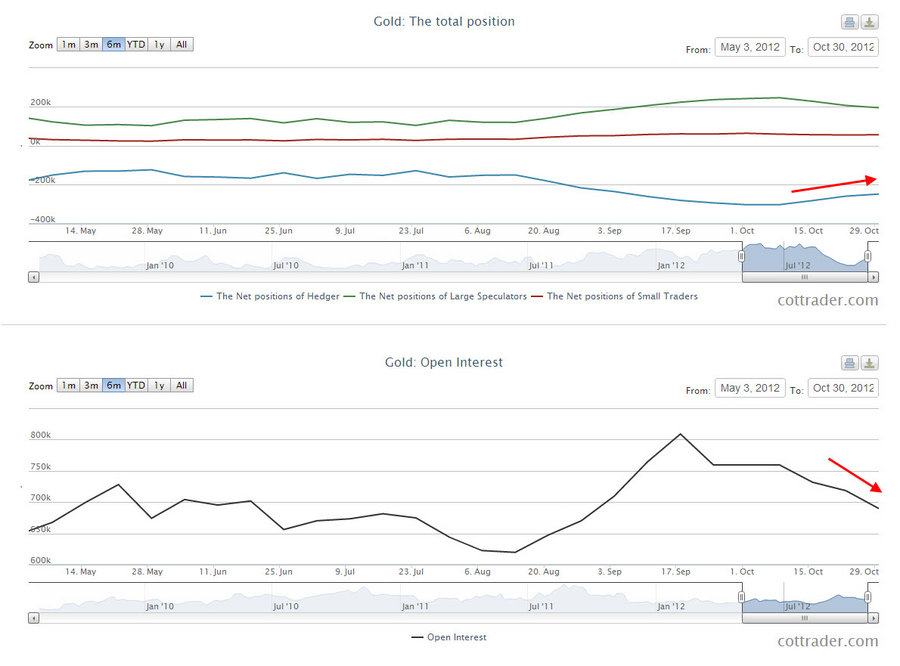Screen dimensions: 900x666
Task: Click the Jan '12 area of the bottom navigator
Action: (673, 605)
